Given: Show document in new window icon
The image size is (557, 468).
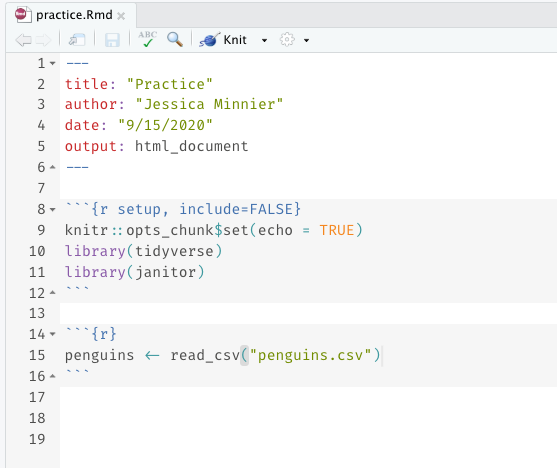Looking at the screenshot, I should point(77,40).
